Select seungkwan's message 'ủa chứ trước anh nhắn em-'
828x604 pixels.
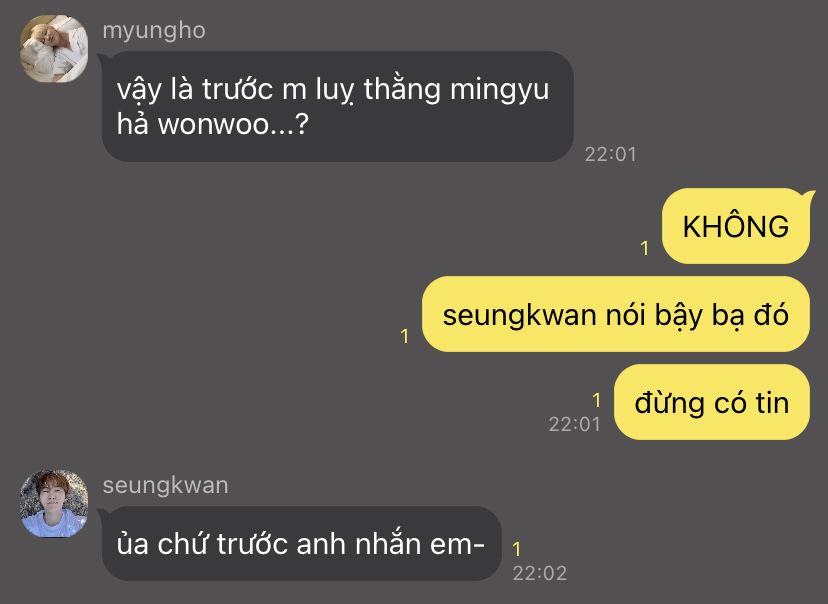click(301, 543)
